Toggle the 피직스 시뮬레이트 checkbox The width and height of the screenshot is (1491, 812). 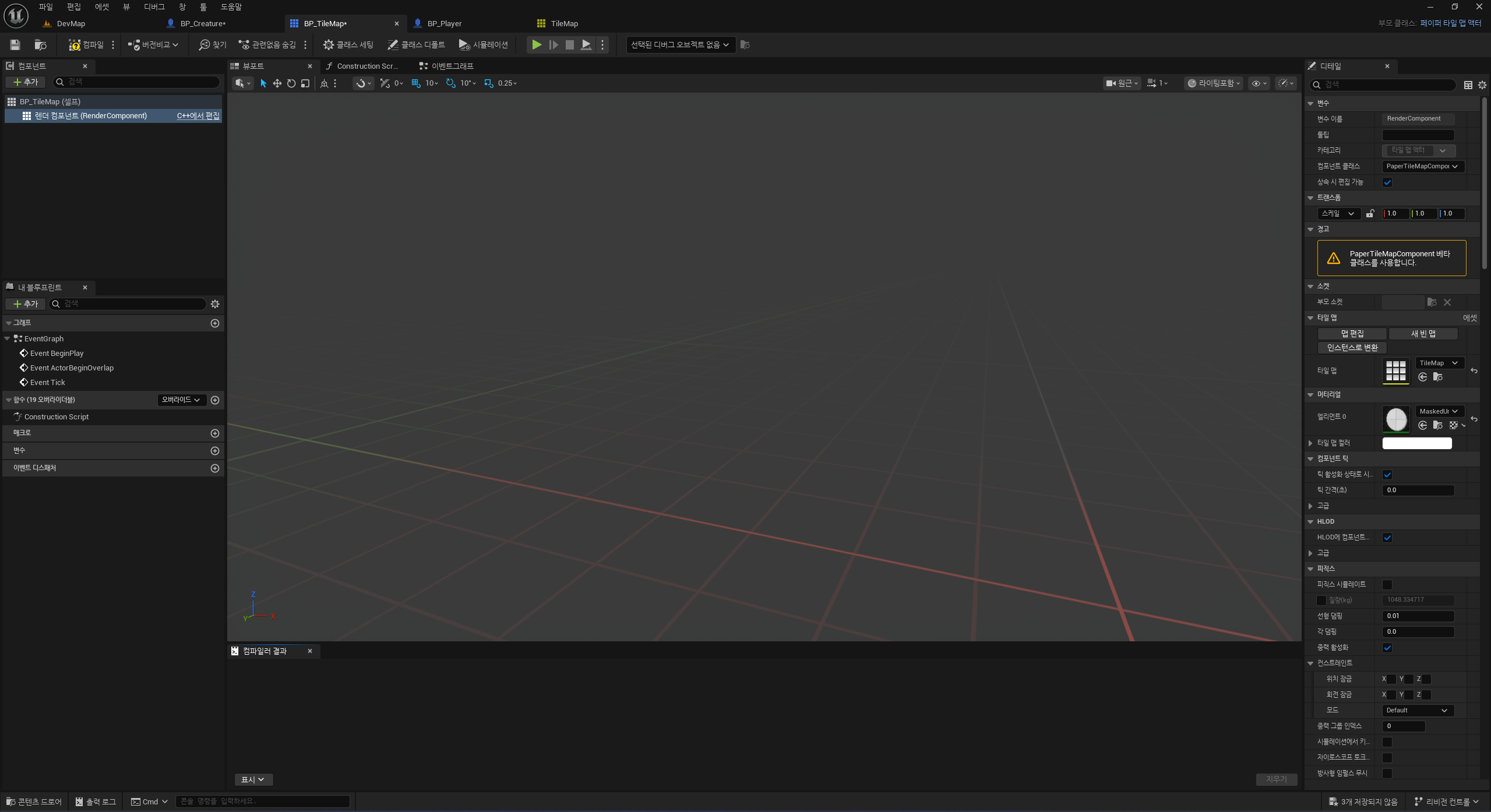pos(1387,584)
